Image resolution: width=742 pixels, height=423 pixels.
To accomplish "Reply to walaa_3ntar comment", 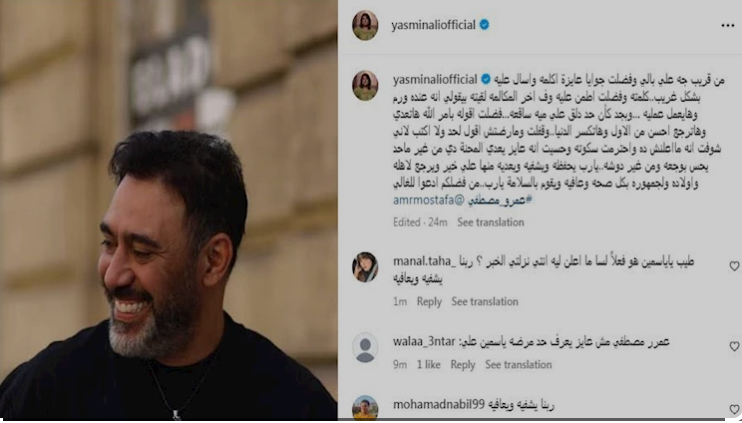I will click(463, 364).
